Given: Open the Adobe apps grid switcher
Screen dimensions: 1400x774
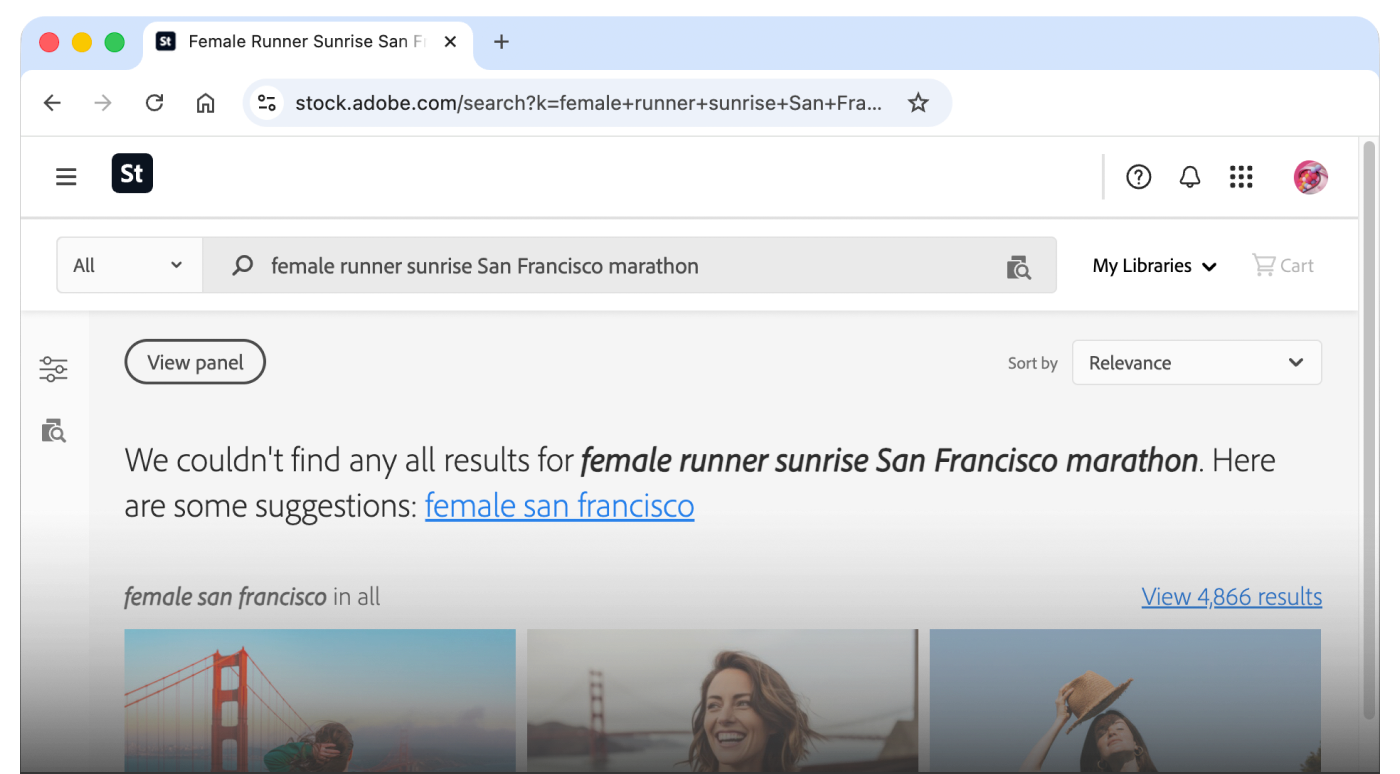Looking at the screenshot, I should point(1241,177).
